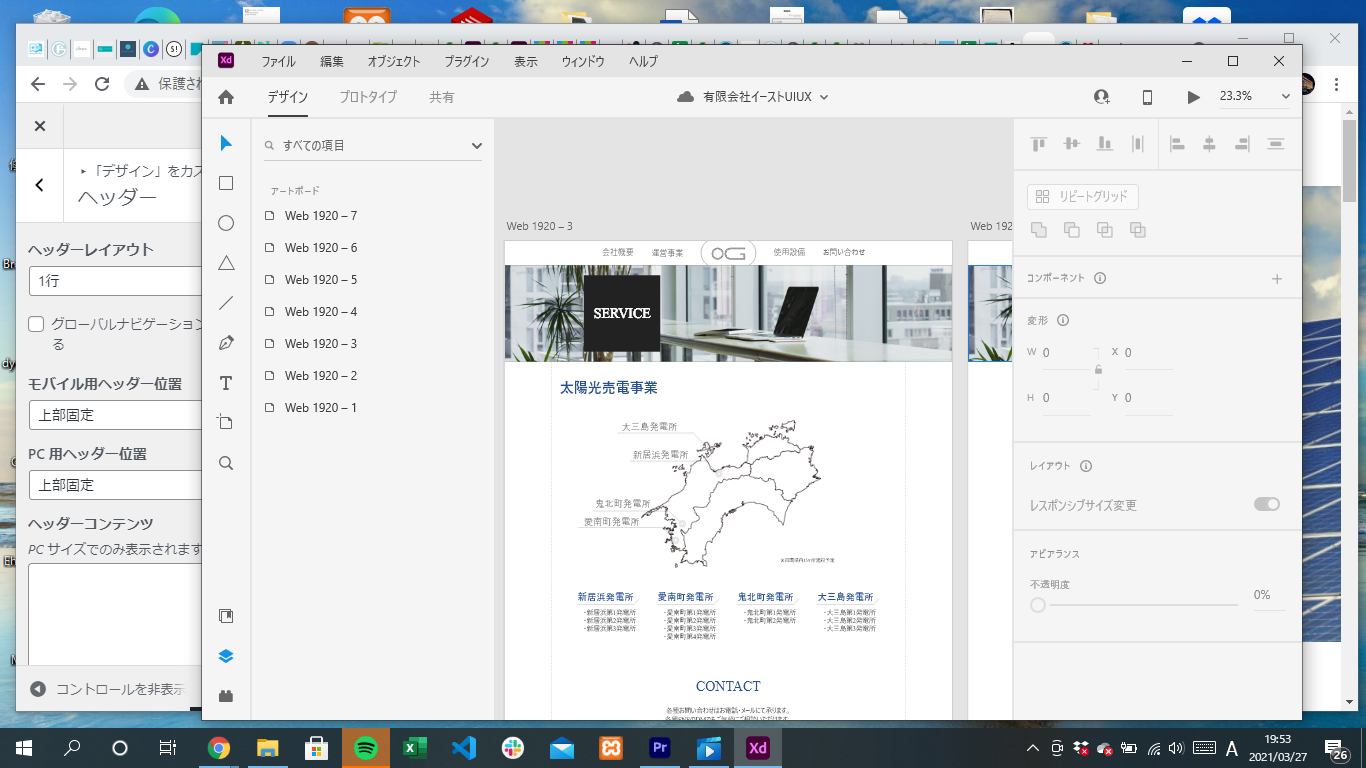
Task: Select the Ellipse tool
Action: pos(226,223)
